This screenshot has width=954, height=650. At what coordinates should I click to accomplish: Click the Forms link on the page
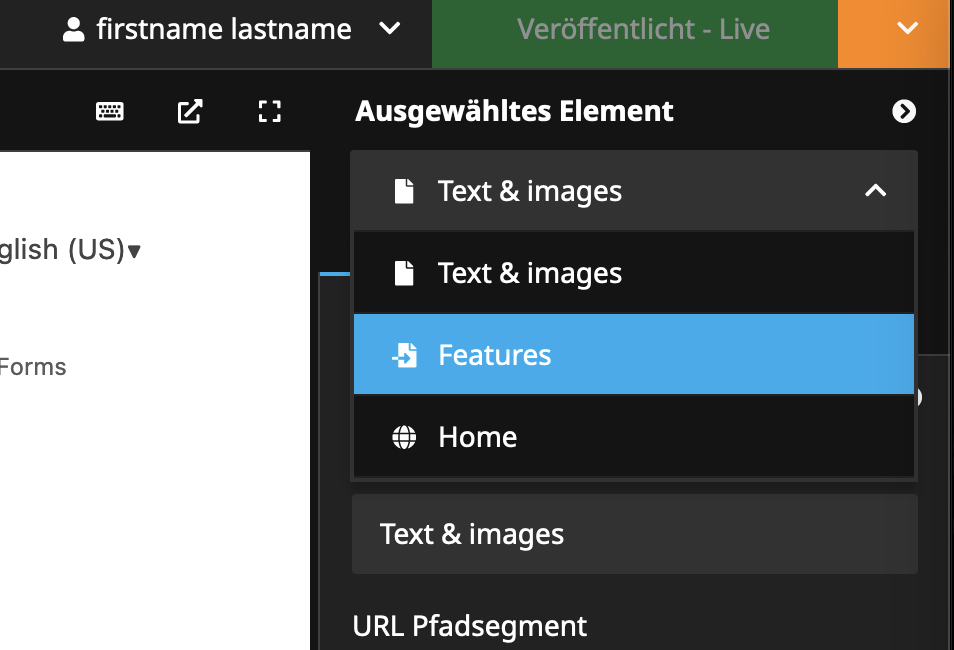click(33, 367)
